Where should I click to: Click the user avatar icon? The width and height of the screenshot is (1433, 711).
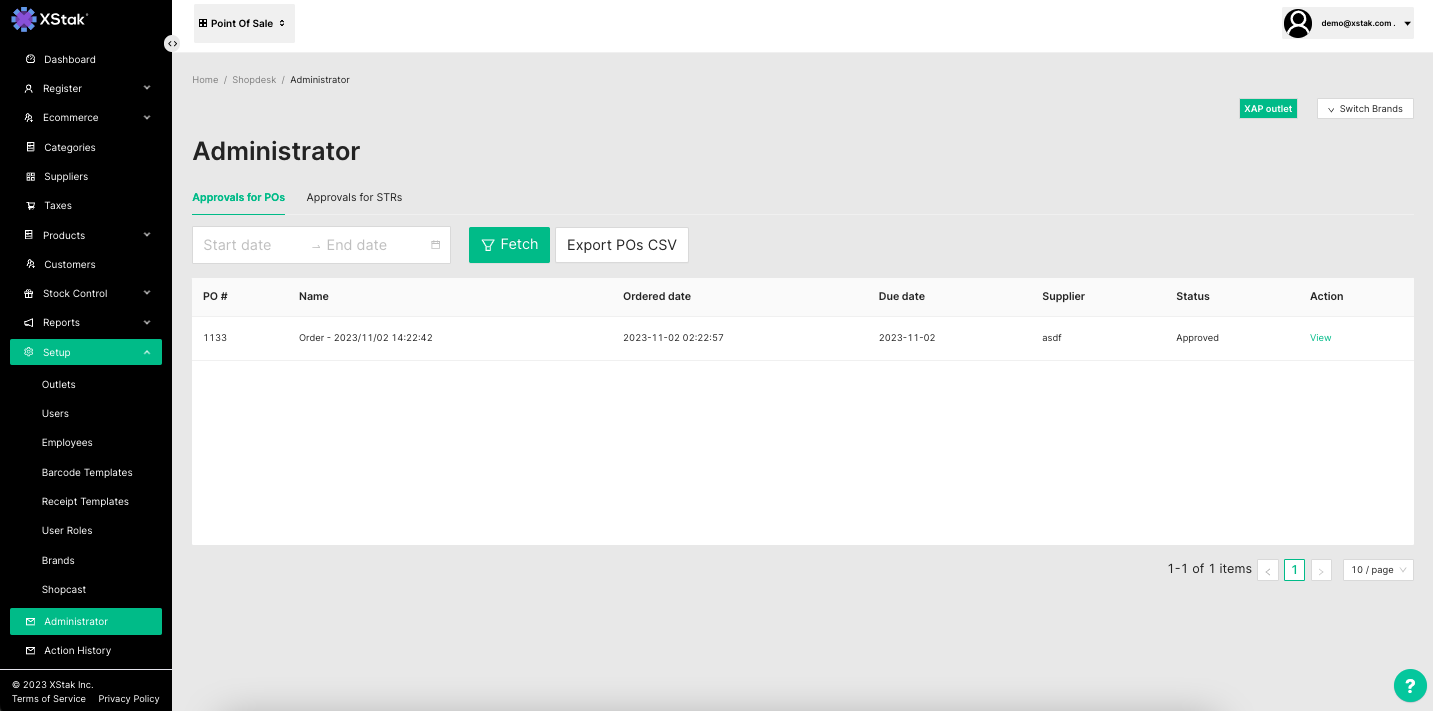tap(1298, 23)
